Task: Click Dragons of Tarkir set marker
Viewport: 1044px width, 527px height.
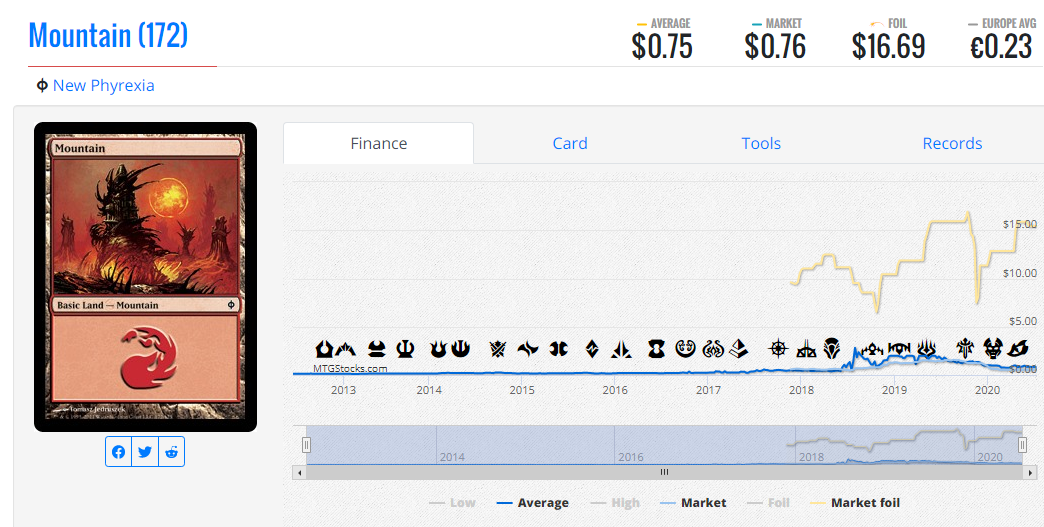Action: (x=559, y=348)
